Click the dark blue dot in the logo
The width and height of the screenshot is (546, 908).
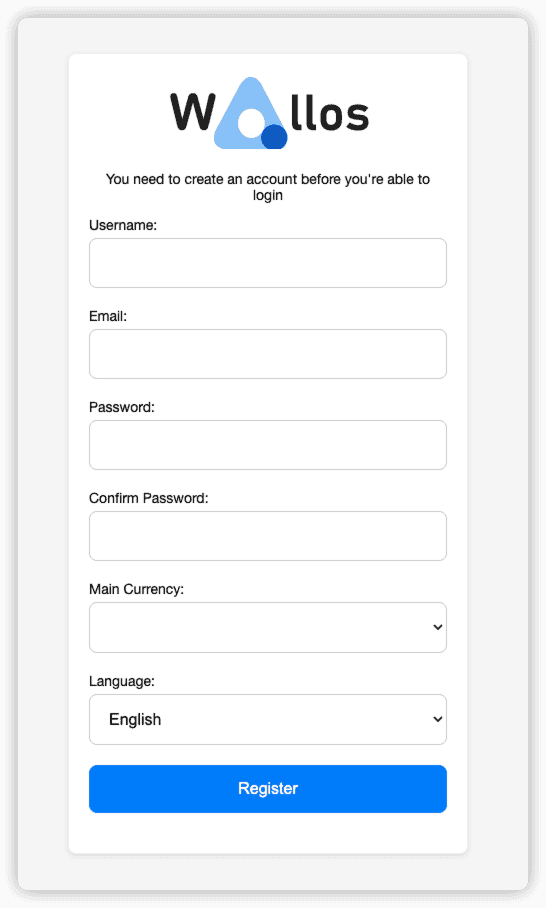click(x=274, y=137)
